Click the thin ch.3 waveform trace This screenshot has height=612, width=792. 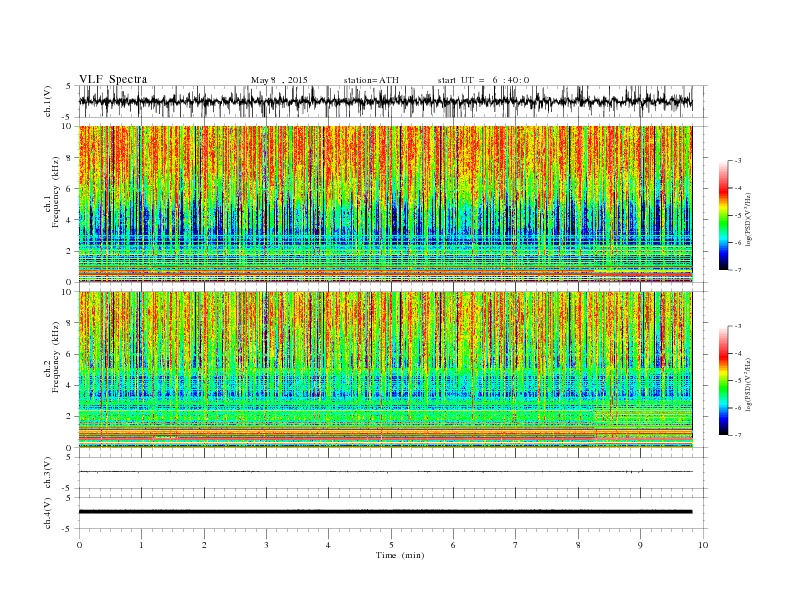[x=385, y=472]
